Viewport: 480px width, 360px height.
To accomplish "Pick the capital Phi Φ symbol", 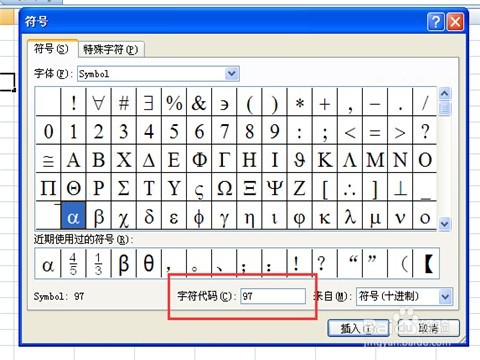I will click(199, 159).
